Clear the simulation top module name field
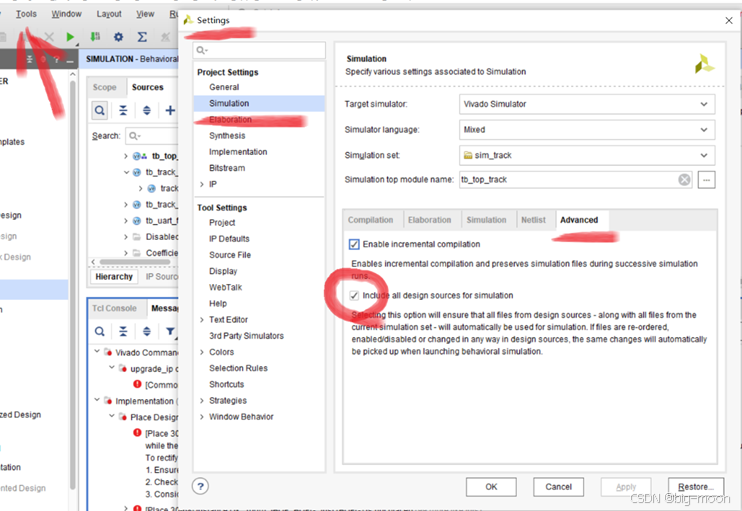This screenshot has height=511, width=742. (x=684, y=180)
